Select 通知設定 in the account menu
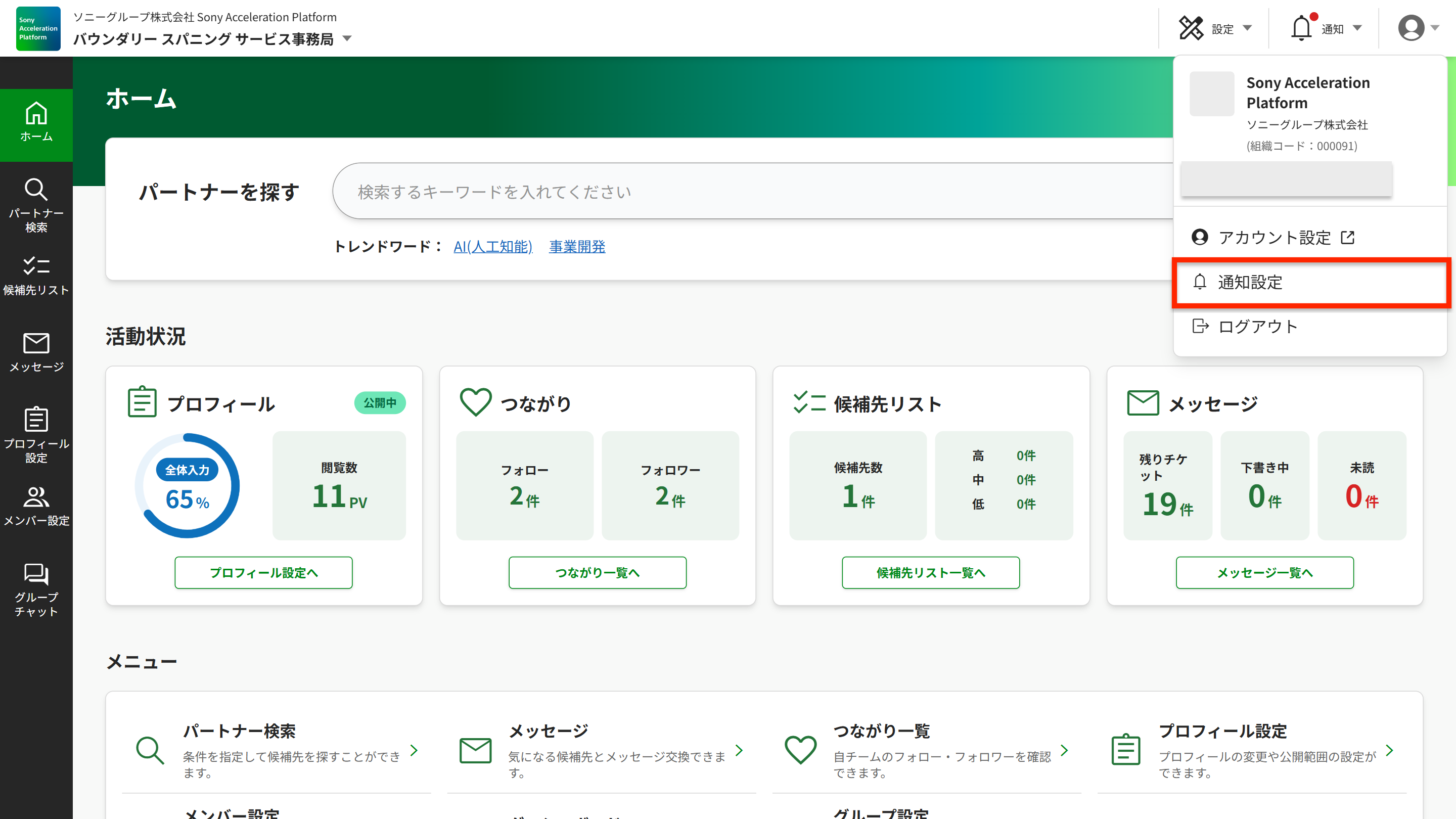The height and width of the screenshot is (819, 1456). pyautogui.click(x=1250, y=283)
